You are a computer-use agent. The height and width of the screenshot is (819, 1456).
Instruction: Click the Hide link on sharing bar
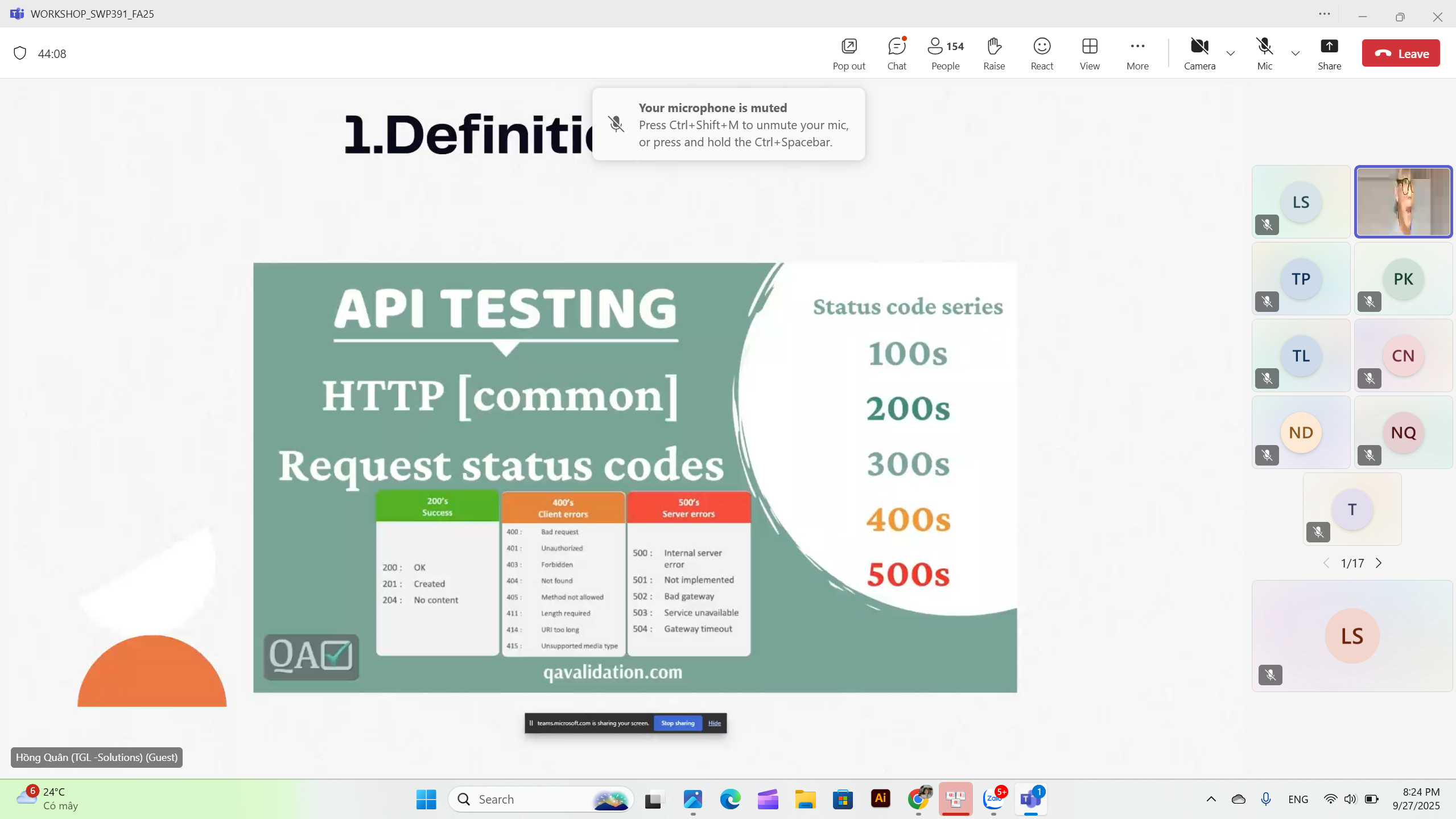pos(714,723)
